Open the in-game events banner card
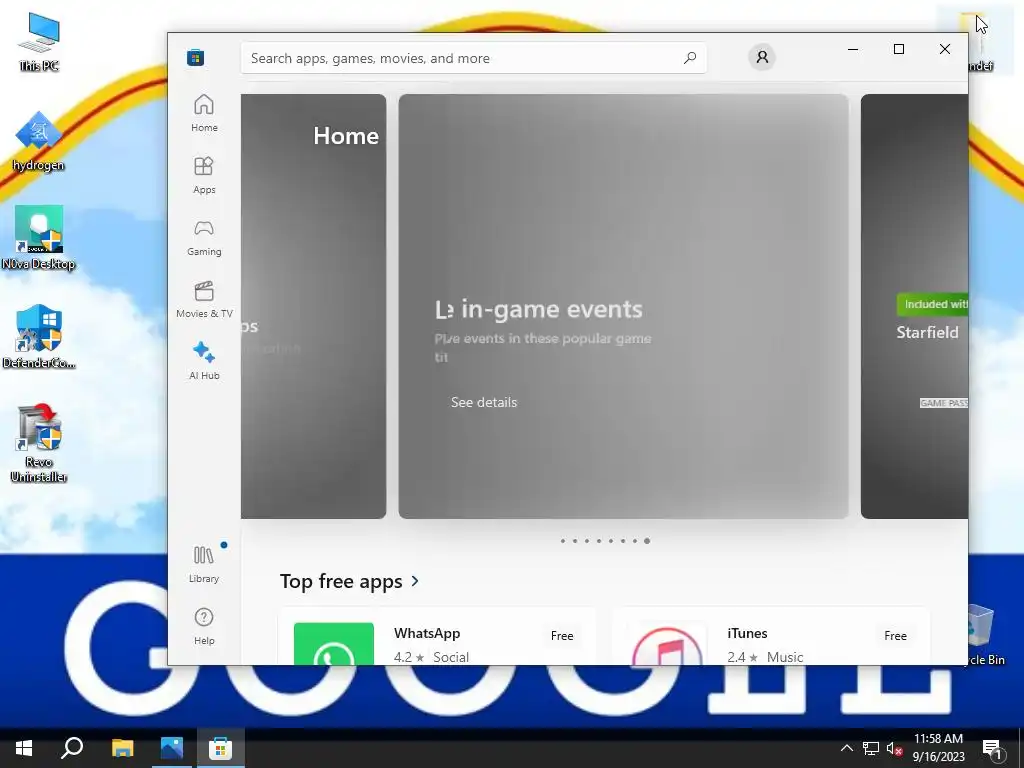 tap(624, 306)
